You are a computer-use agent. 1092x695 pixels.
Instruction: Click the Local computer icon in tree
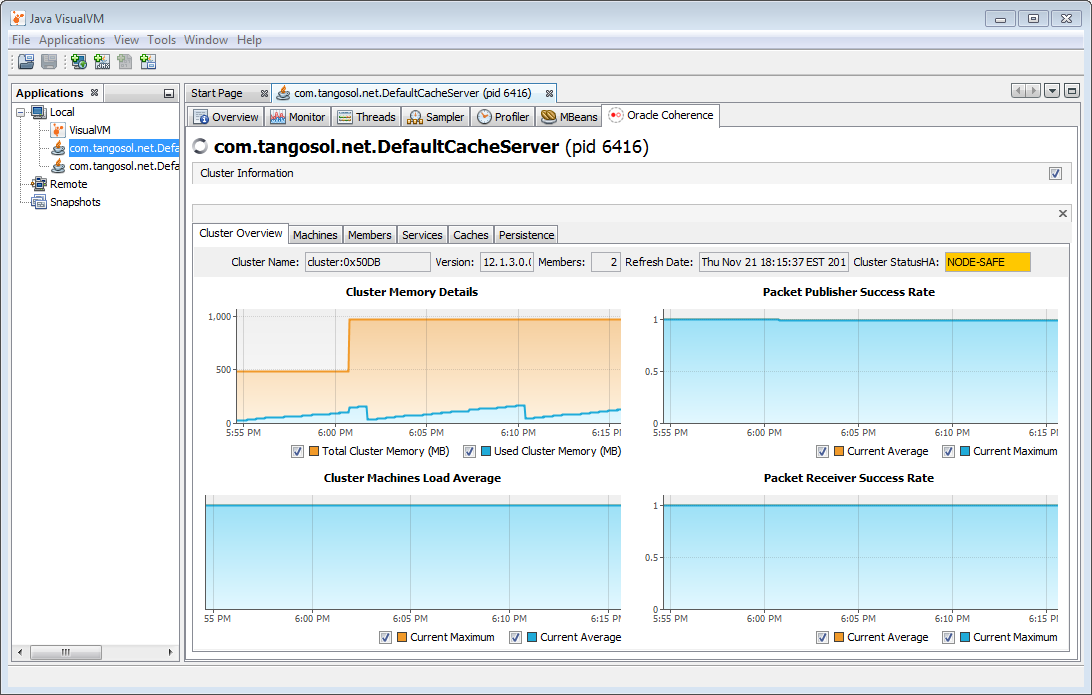pos(39,112)
